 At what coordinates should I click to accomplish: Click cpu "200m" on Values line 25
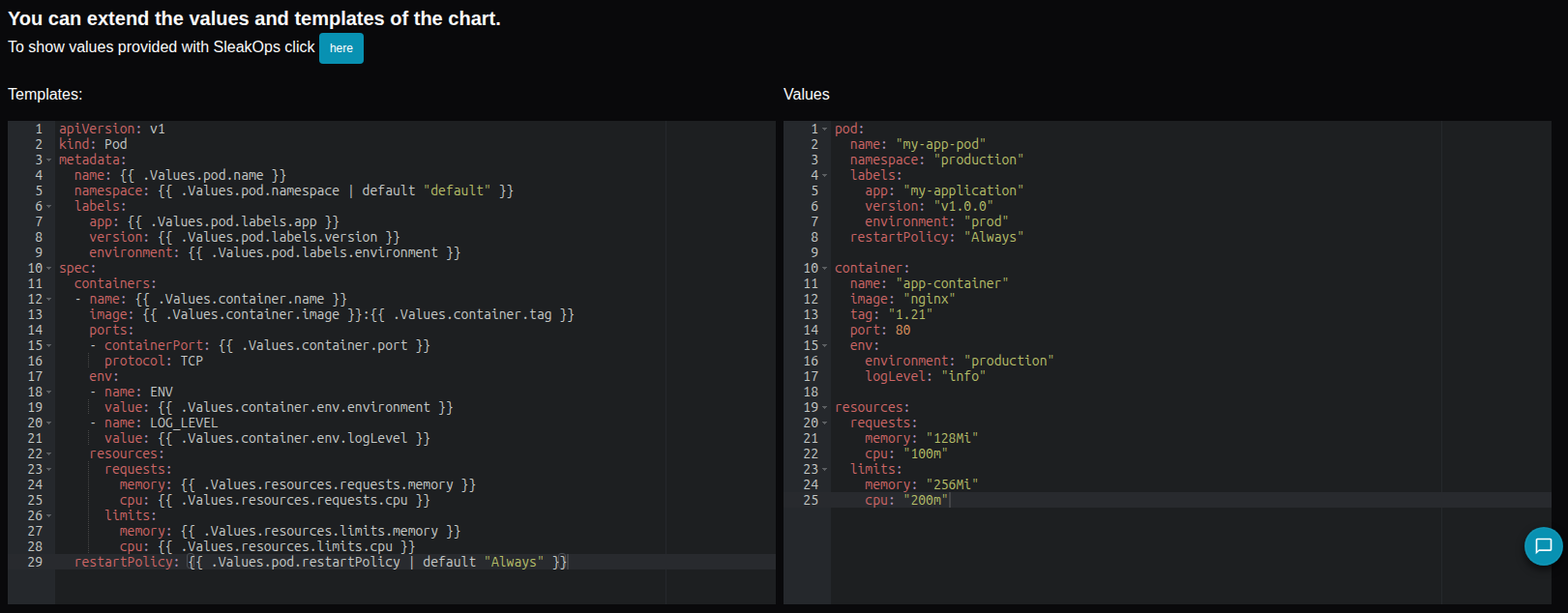(906, 500)
